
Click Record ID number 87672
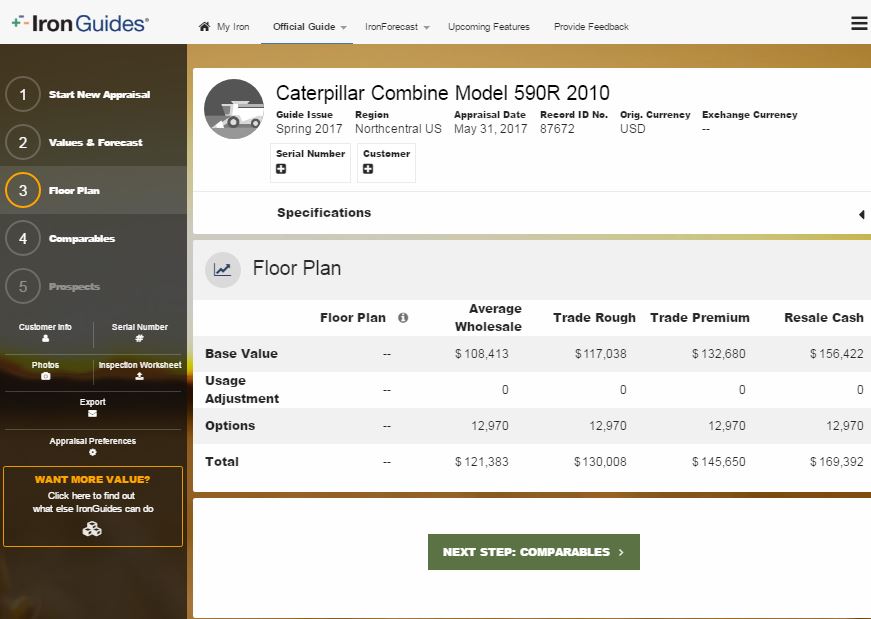pyautogui.click(x=557, y=129)
